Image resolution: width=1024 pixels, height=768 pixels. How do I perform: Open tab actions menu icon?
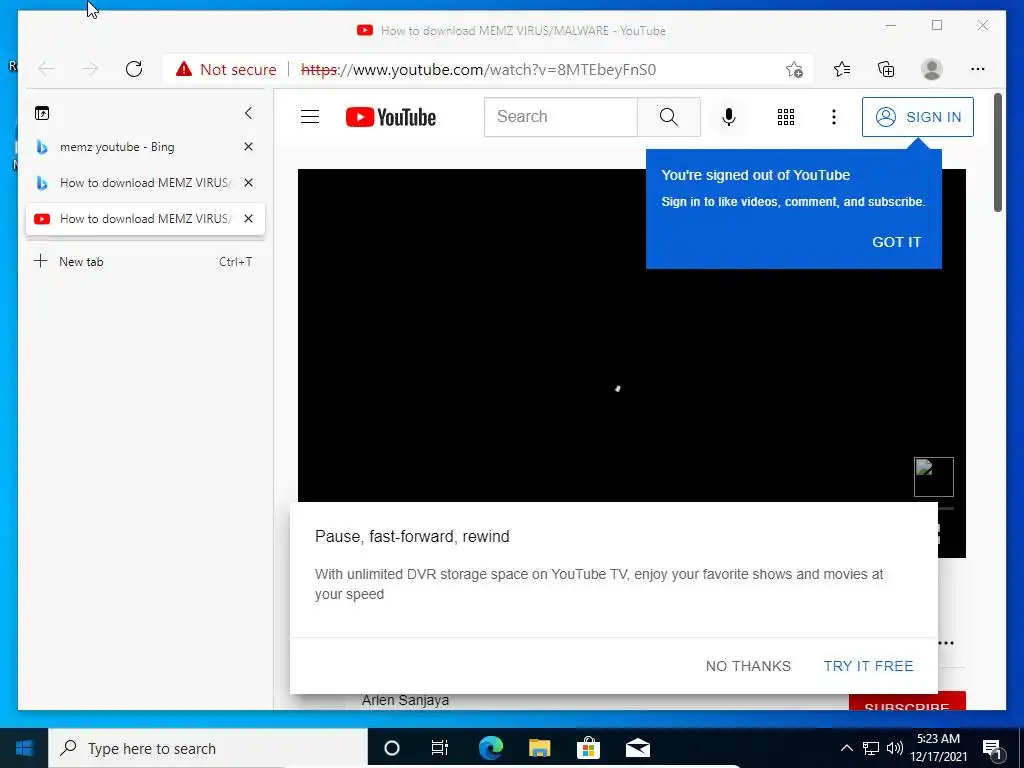pos(42,113)
